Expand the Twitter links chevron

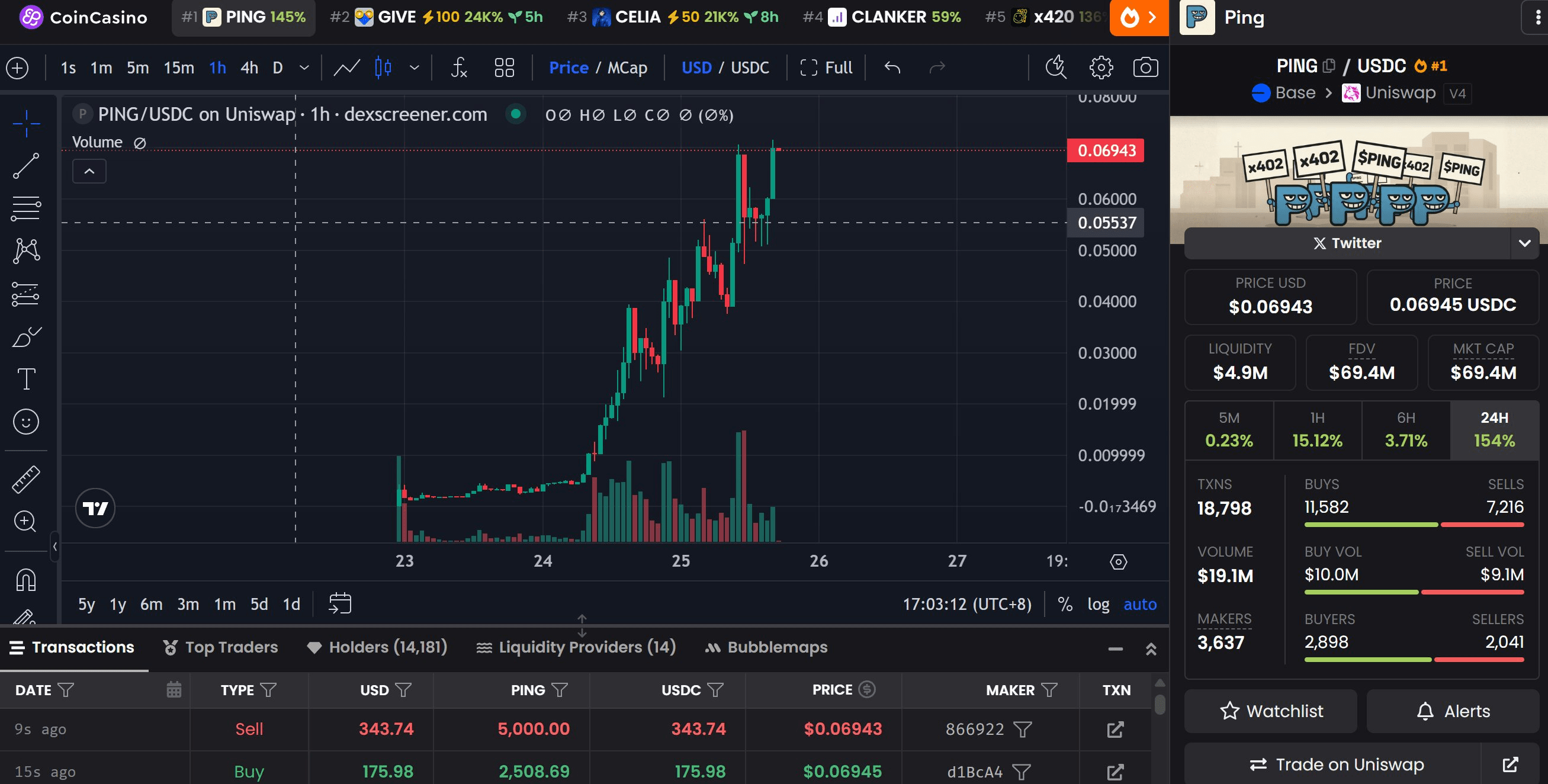(1524, 243)
